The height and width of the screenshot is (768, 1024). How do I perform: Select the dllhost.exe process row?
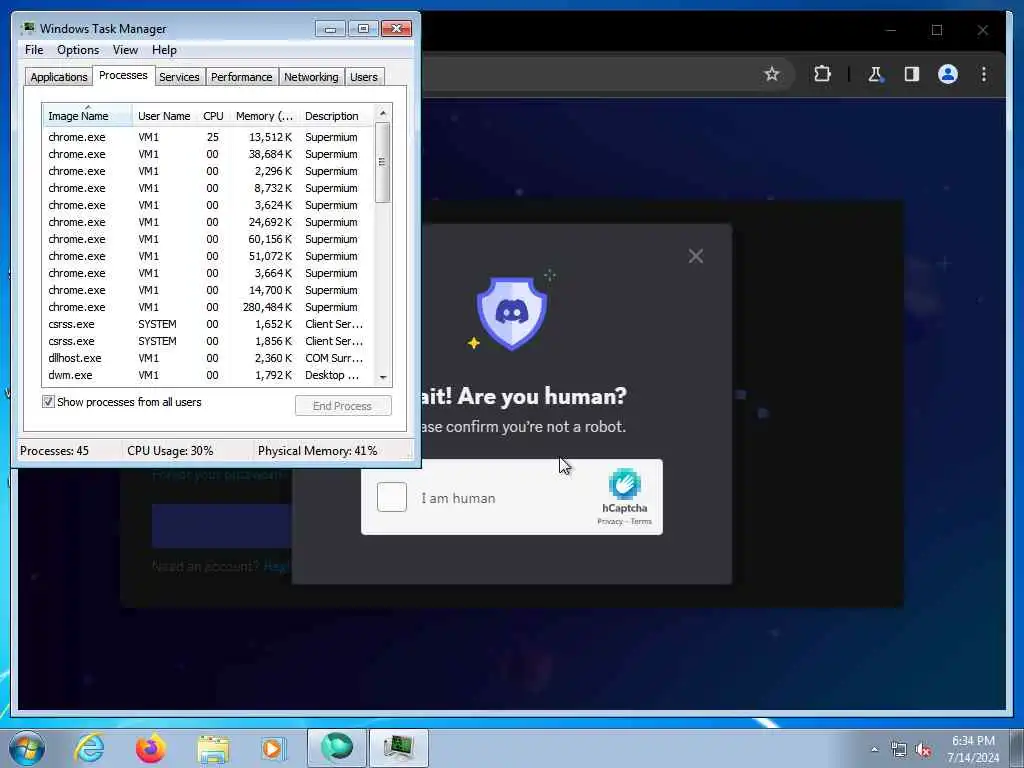click(209, 358)
